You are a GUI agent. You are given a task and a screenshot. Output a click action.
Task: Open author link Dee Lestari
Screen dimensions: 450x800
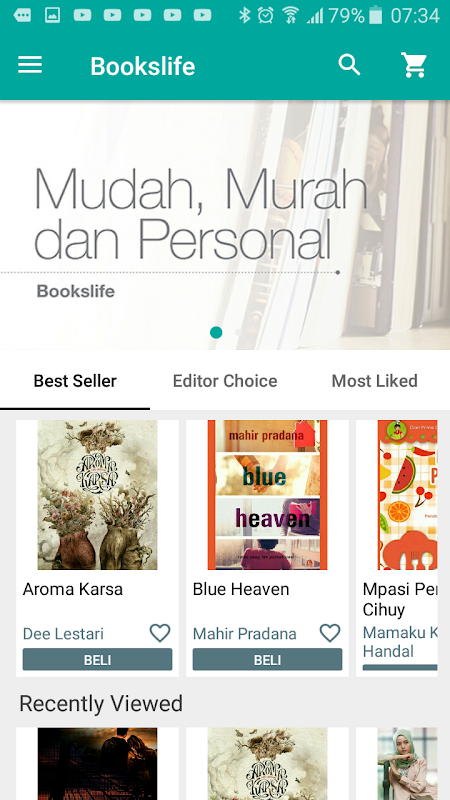[63, 634]
